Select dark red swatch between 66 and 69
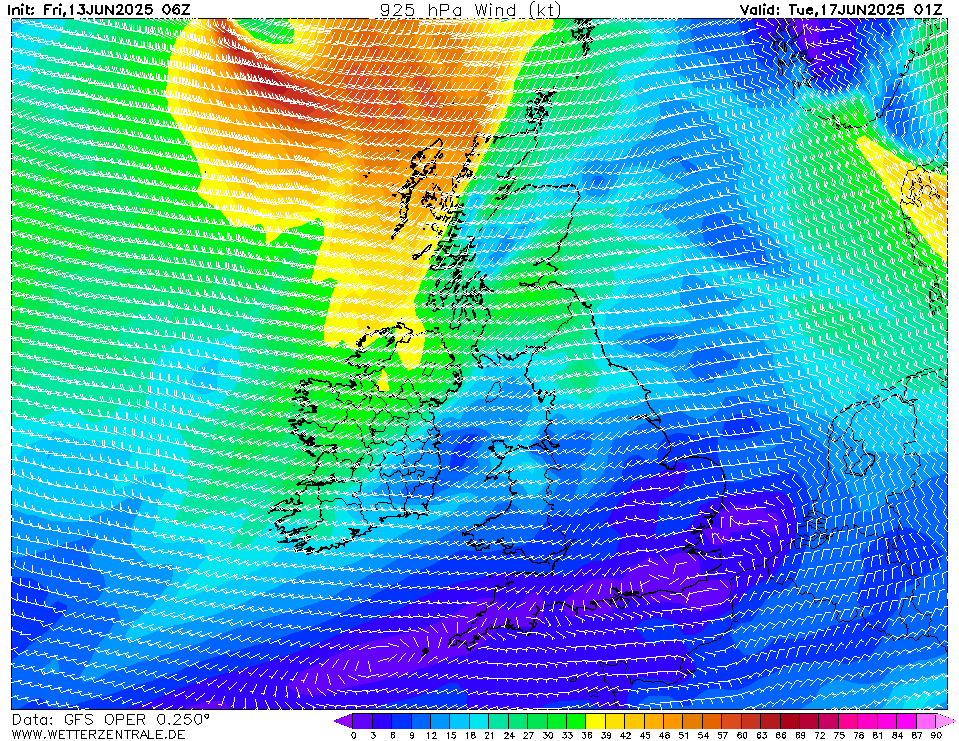Image resolution: width=959 pixels, height=741 pixels. 790,721
